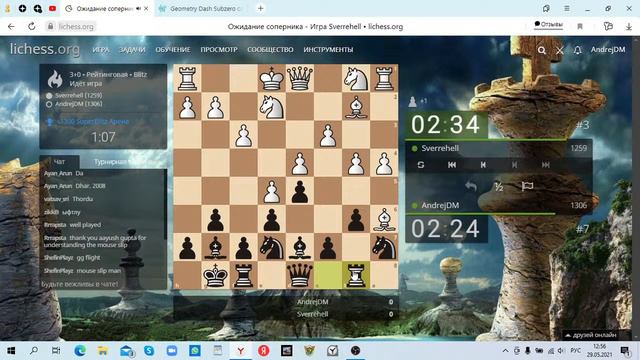Open challenges crossed-swords icon

[560, 50]
